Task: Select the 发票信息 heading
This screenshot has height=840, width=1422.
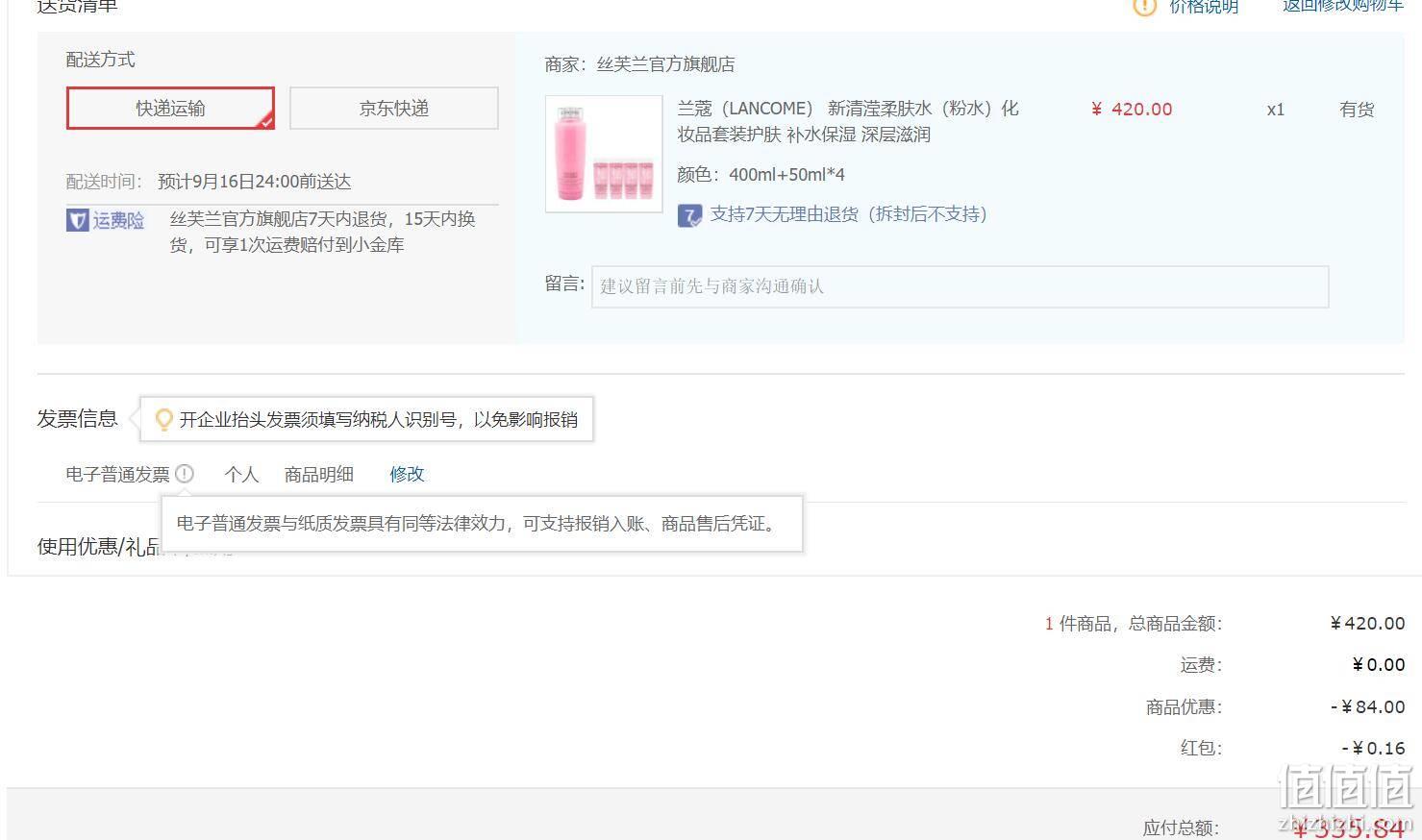Action: tap(77, 419)
